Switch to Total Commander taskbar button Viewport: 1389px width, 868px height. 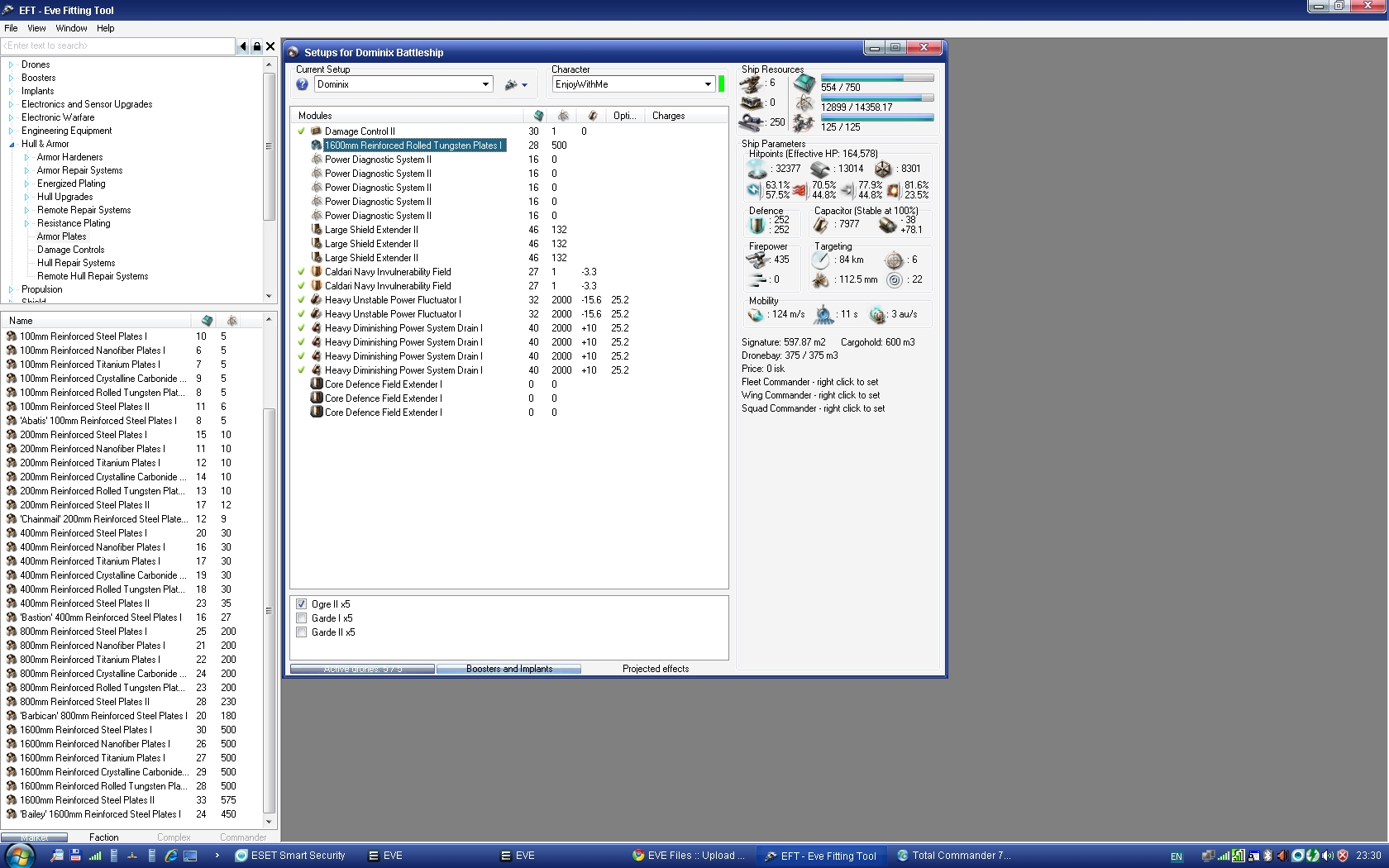(x=953, y=856)
